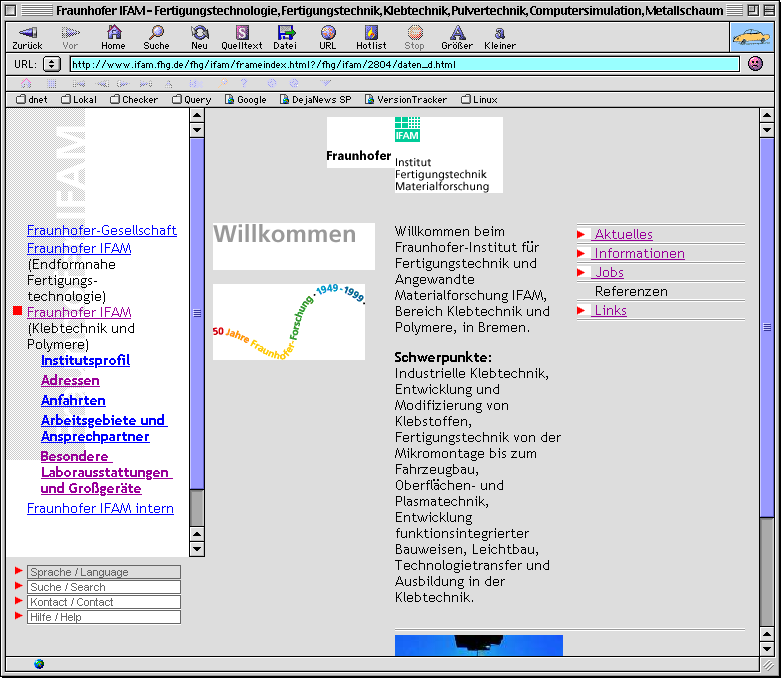Click the red arrow beside Aktuelles

pos(581,234)
